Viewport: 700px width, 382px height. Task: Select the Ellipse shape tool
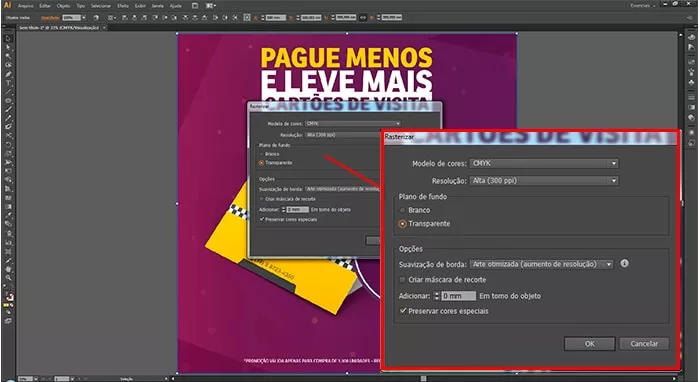pos(8,101)
